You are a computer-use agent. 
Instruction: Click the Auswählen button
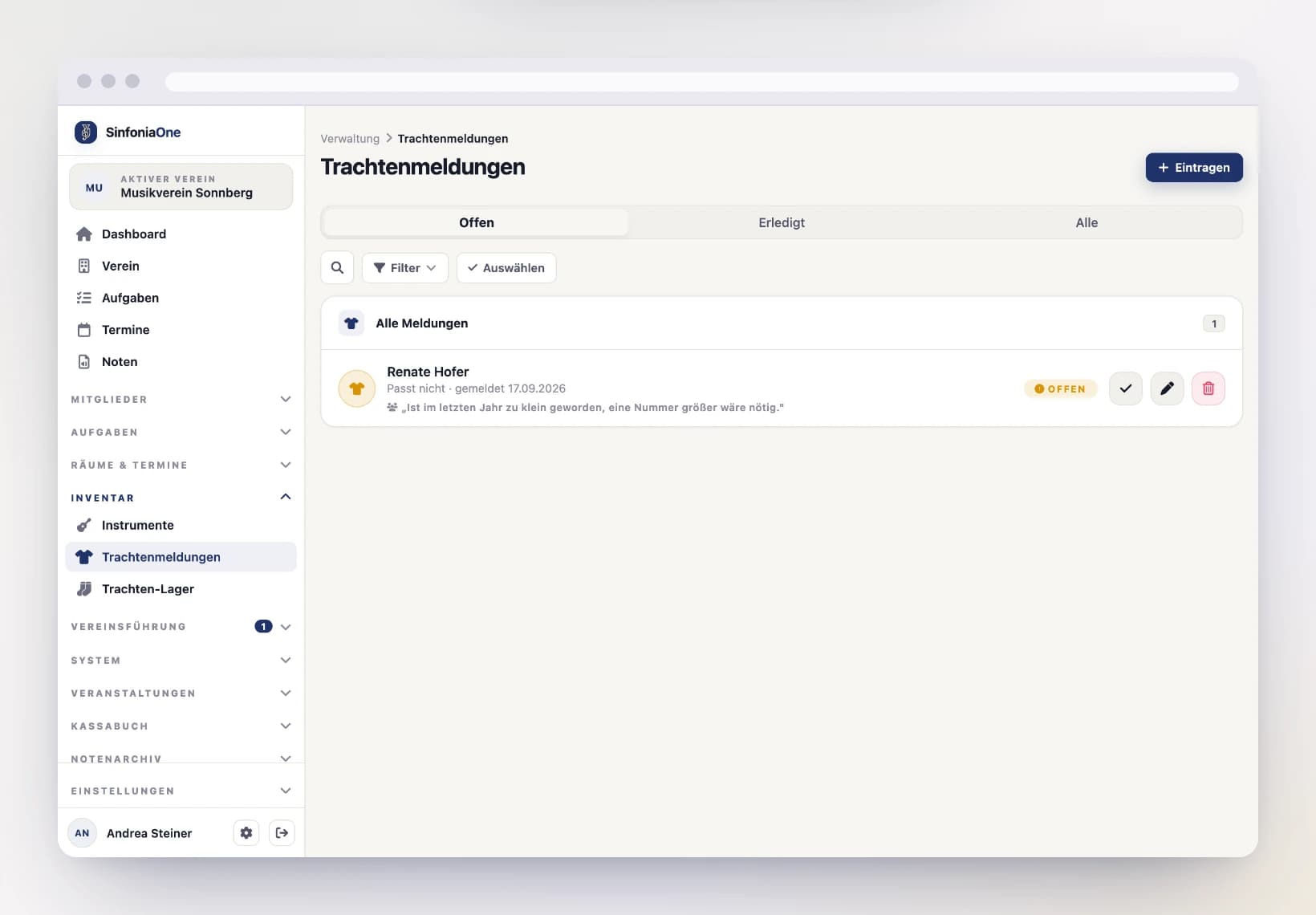point(506,268)
